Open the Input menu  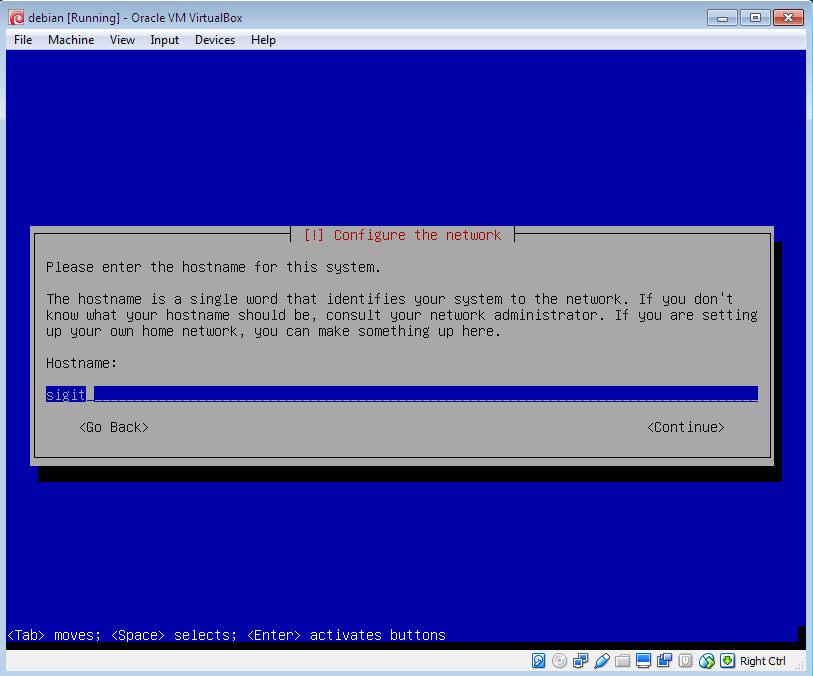tap(164, 40)
